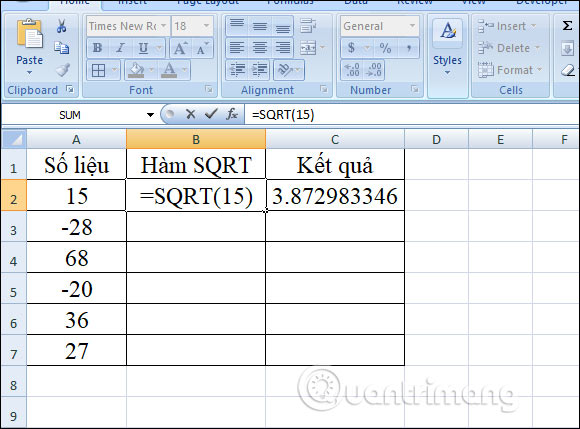
Task: Toggle Bold formatting
Action: (97, 48)
